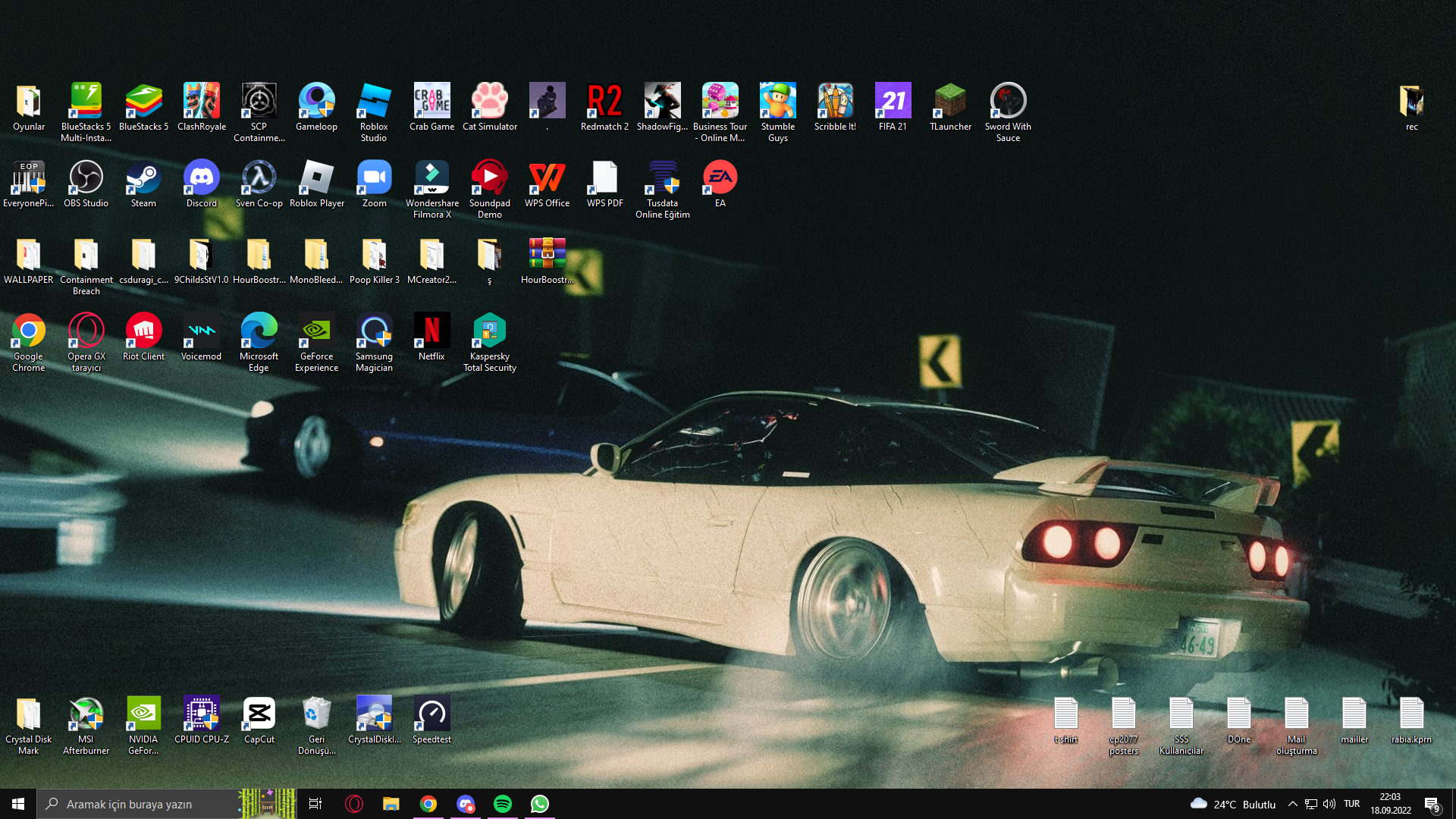
Task: Open Spotify from taskbar
Action: click(x=502, y=804)
